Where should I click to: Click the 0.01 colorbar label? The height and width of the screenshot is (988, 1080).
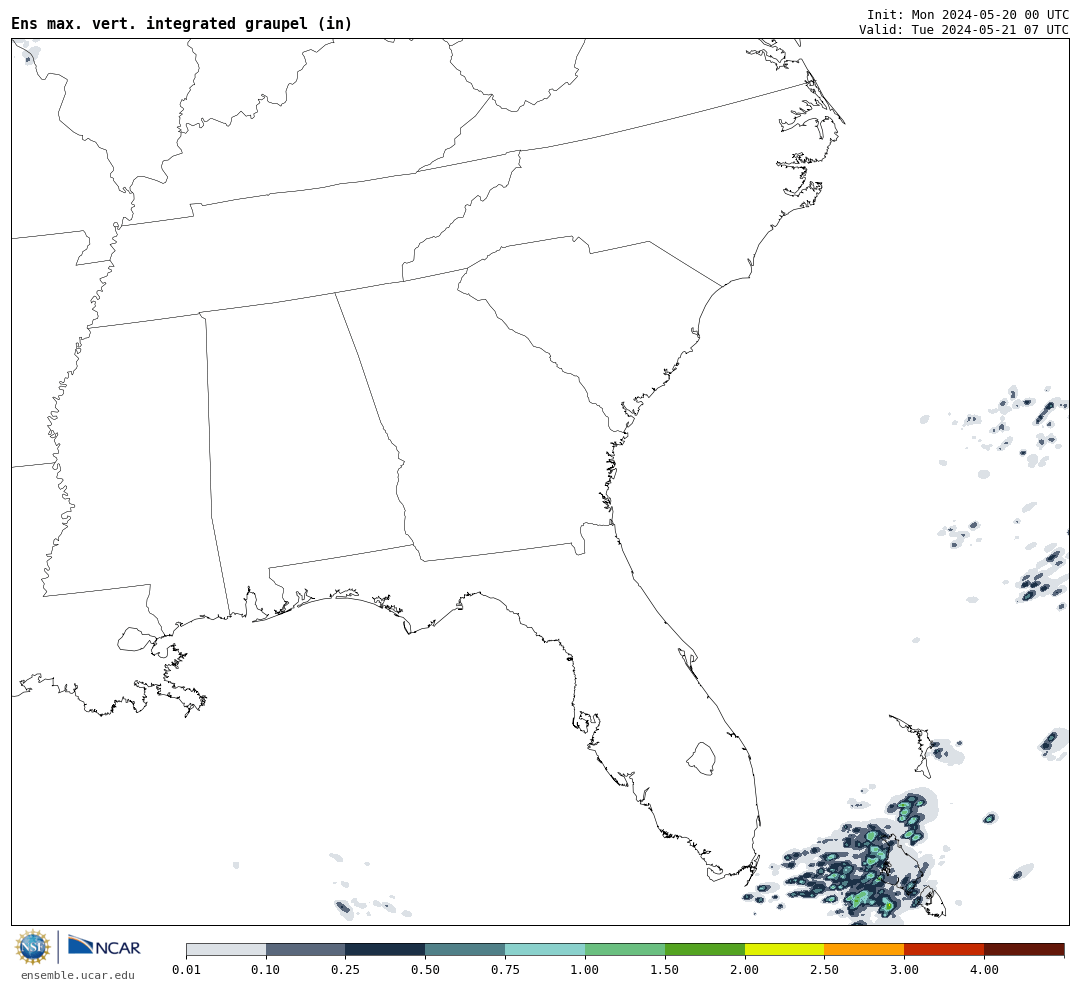(x=186, y=970)
